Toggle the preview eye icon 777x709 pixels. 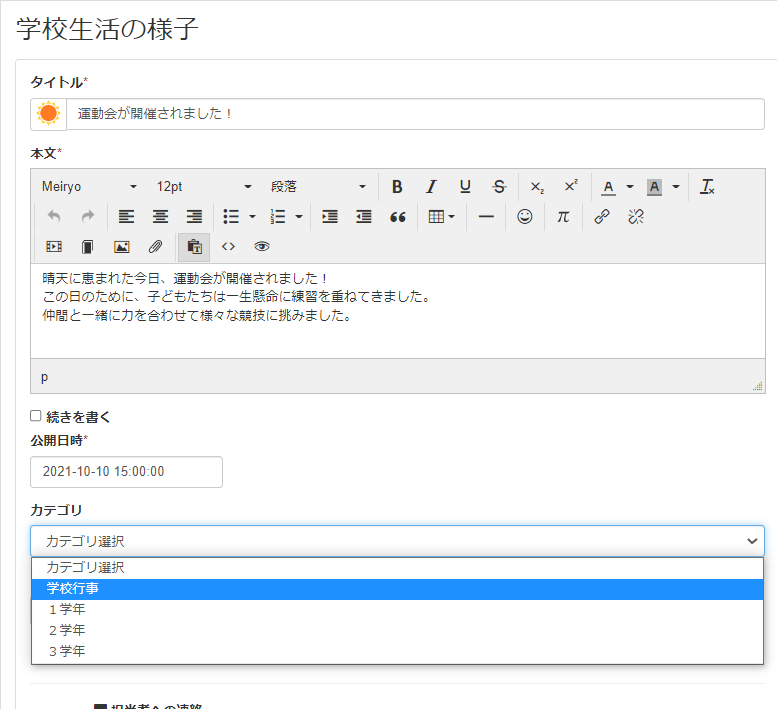(x=262, y=246)
